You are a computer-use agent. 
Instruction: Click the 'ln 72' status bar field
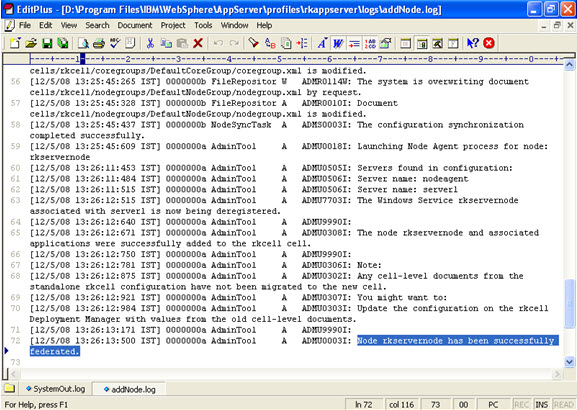pos(363,404)
